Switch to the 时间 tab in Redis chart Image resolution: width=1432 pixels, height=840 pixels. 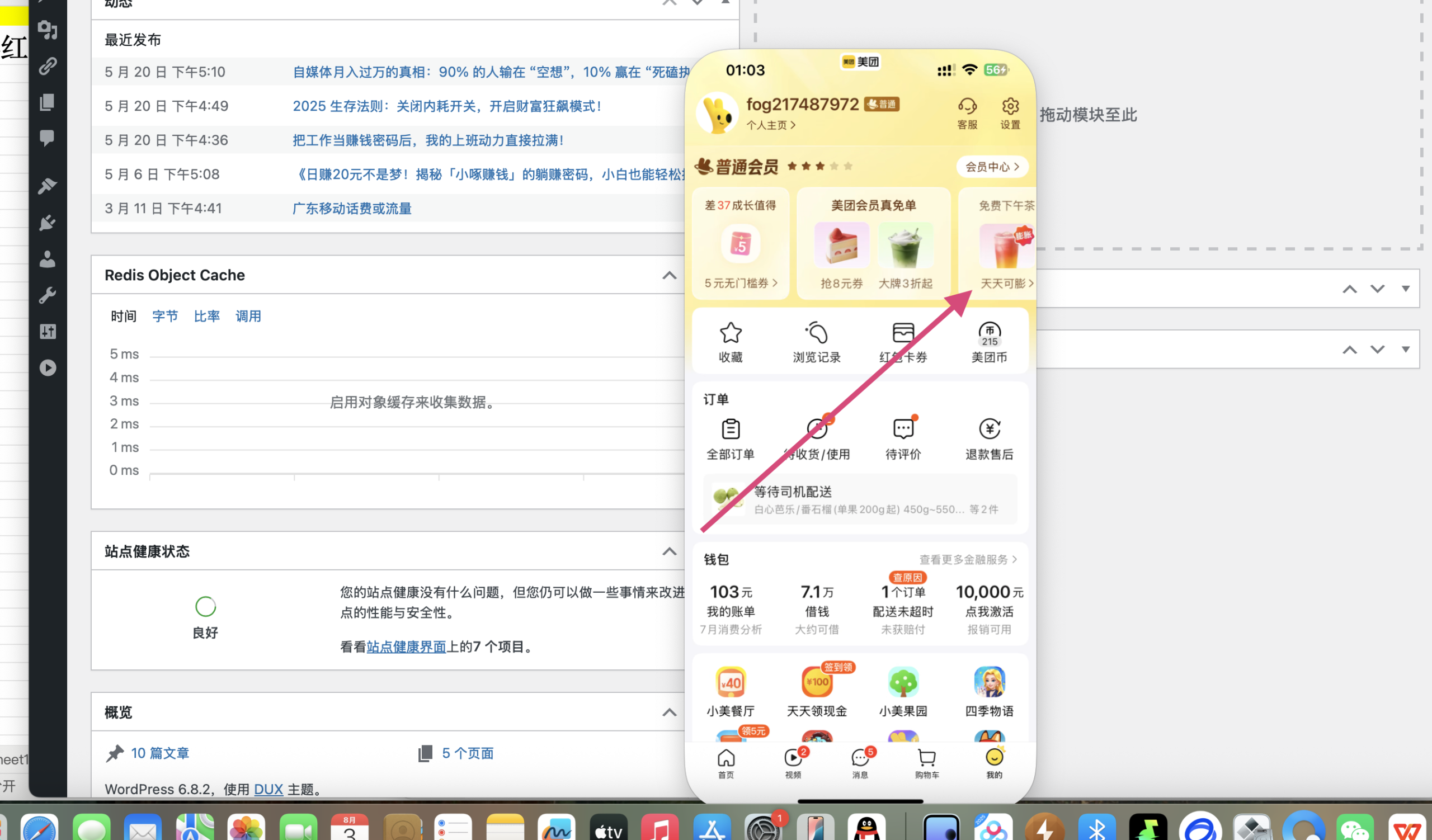click(123, 317)
